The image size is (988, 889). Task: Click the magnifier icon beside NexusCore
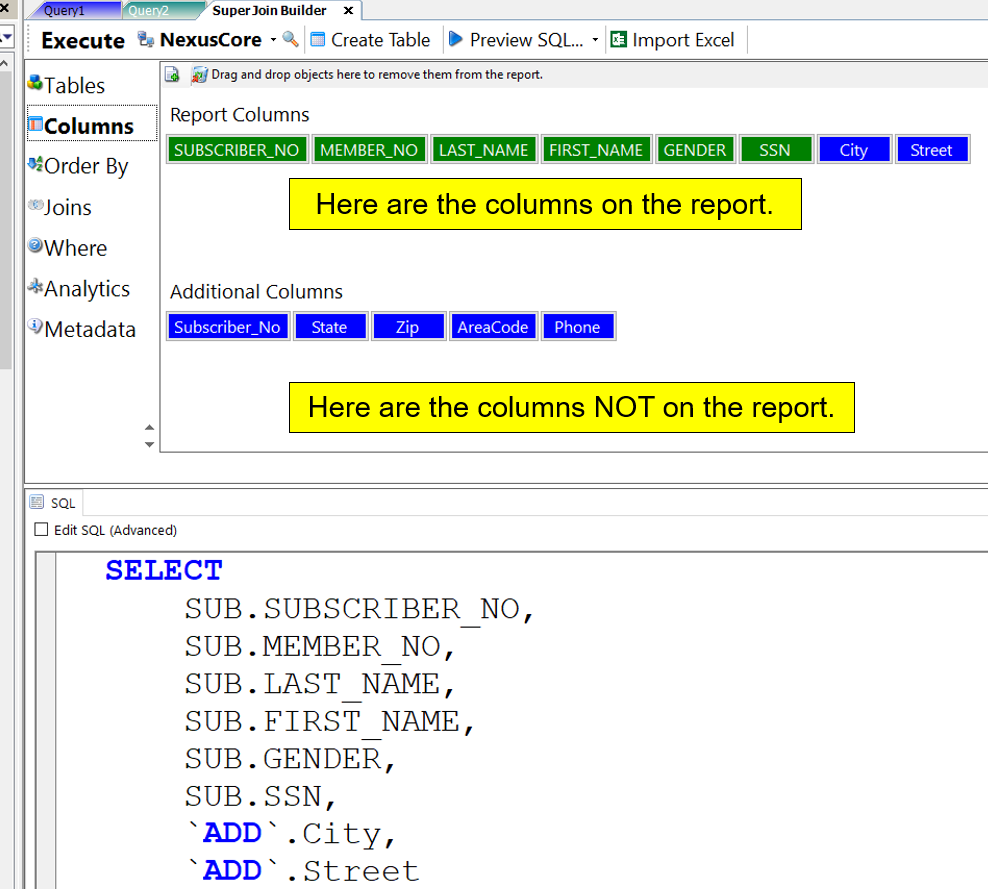pos(290,40)
